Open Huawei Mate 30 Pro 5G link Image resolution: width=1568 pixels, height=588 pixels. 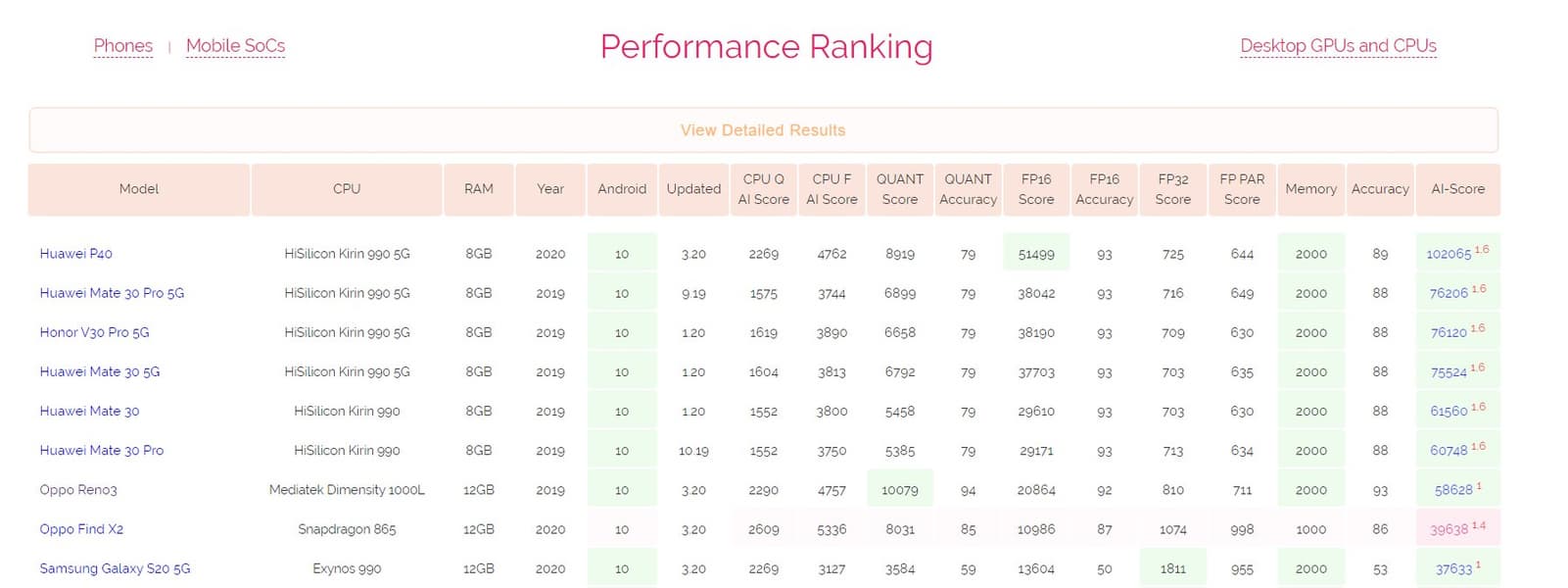[x=112, y=293]
